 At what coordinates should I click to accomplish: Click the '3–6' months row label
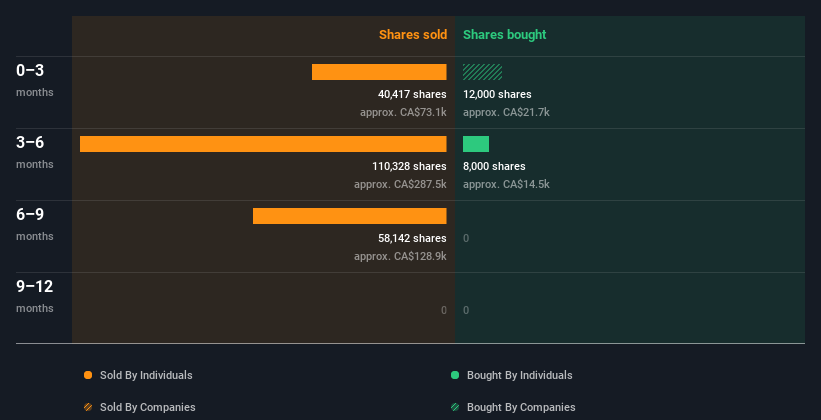pyautogui.click(x=30, y=142)
